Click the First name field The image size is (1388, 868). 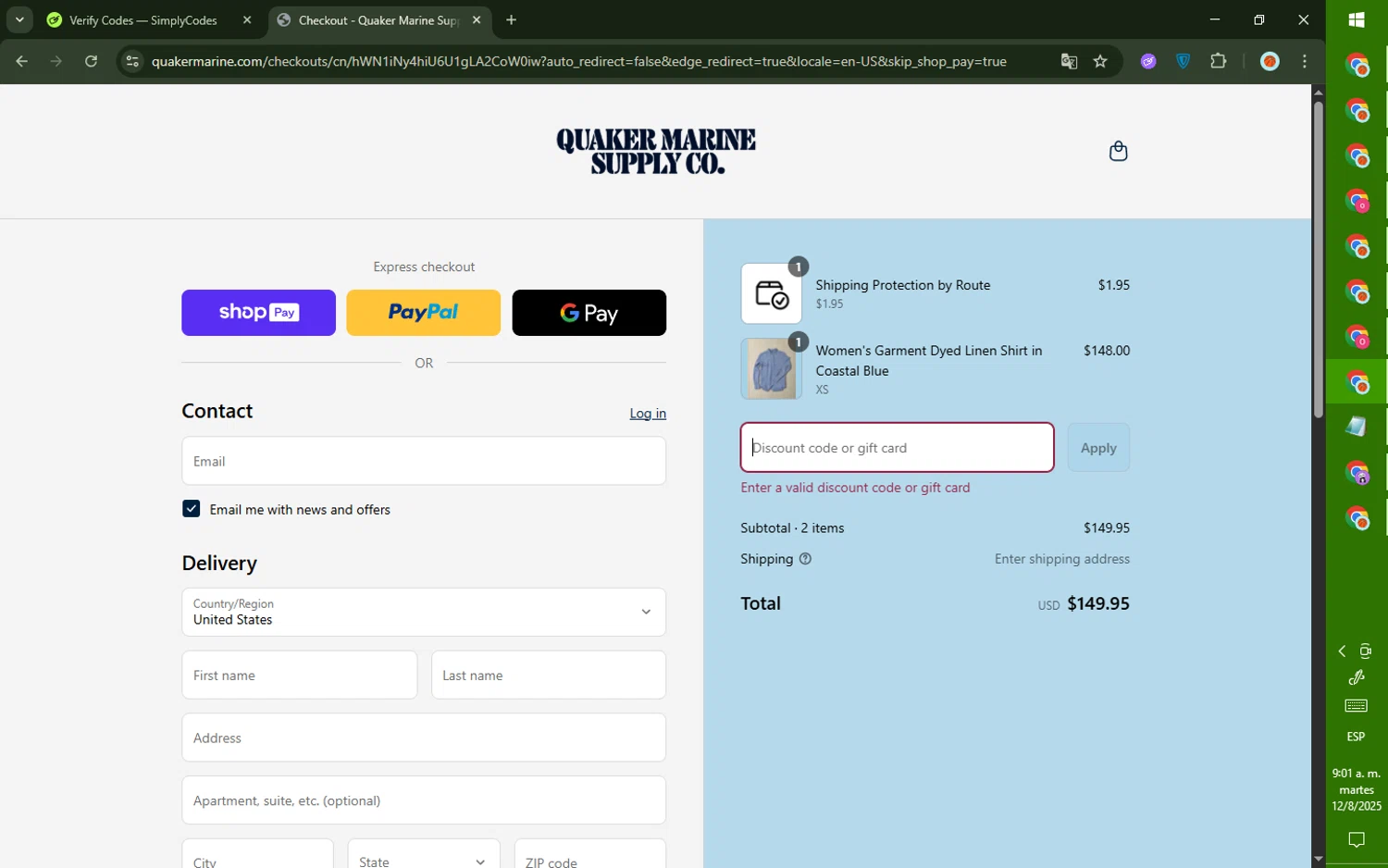[300, 675]
